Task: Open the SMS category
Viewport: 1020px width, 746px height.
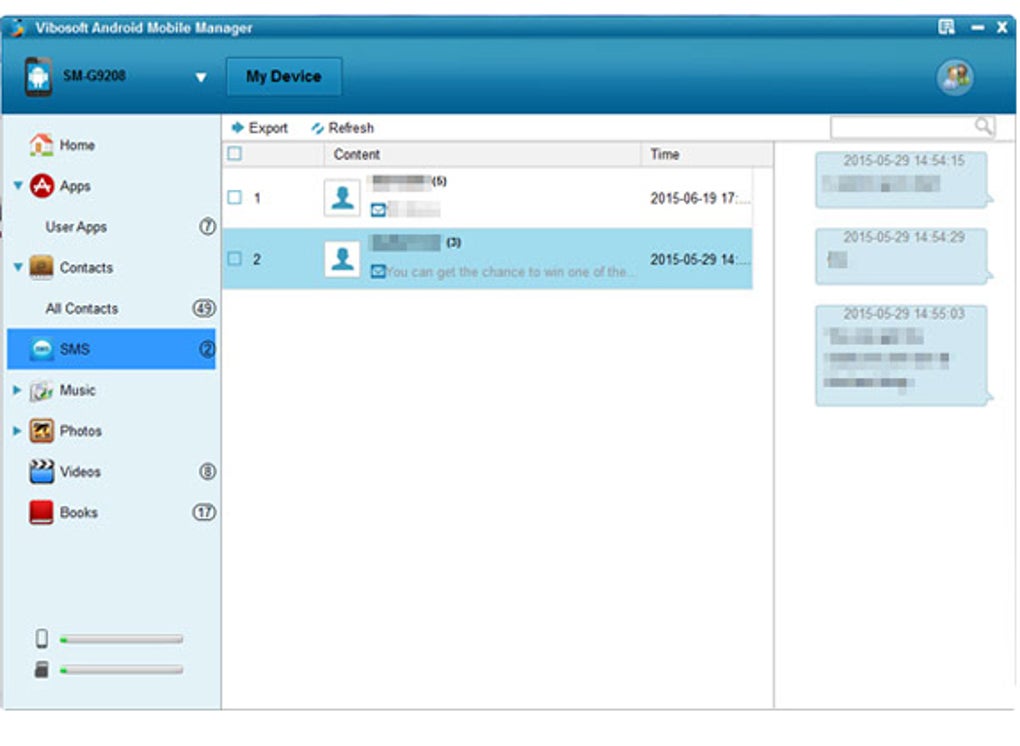Action: coord(111,349)
